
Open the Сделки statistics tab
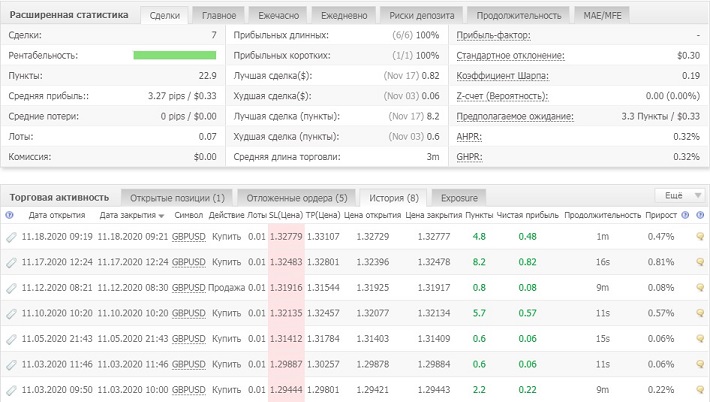[164, 15]
